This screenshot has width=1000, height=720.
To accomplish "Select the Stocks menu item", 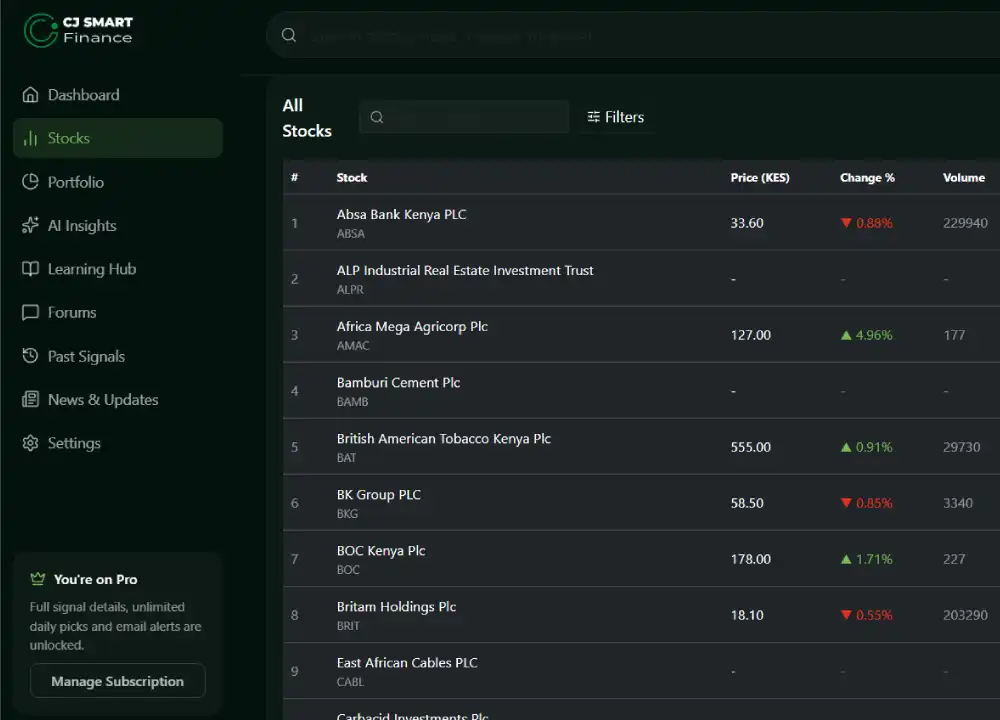I will tap(118, 138).
